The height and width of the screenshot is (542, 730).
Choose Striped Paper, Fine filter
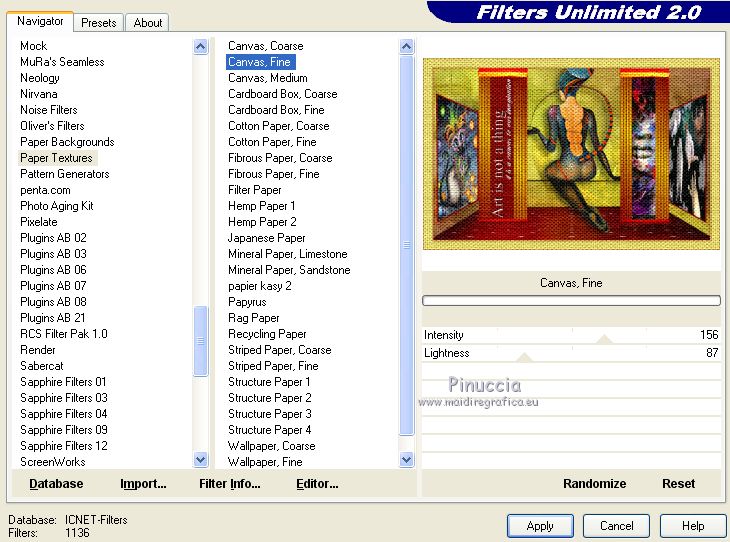click(273, 366)
